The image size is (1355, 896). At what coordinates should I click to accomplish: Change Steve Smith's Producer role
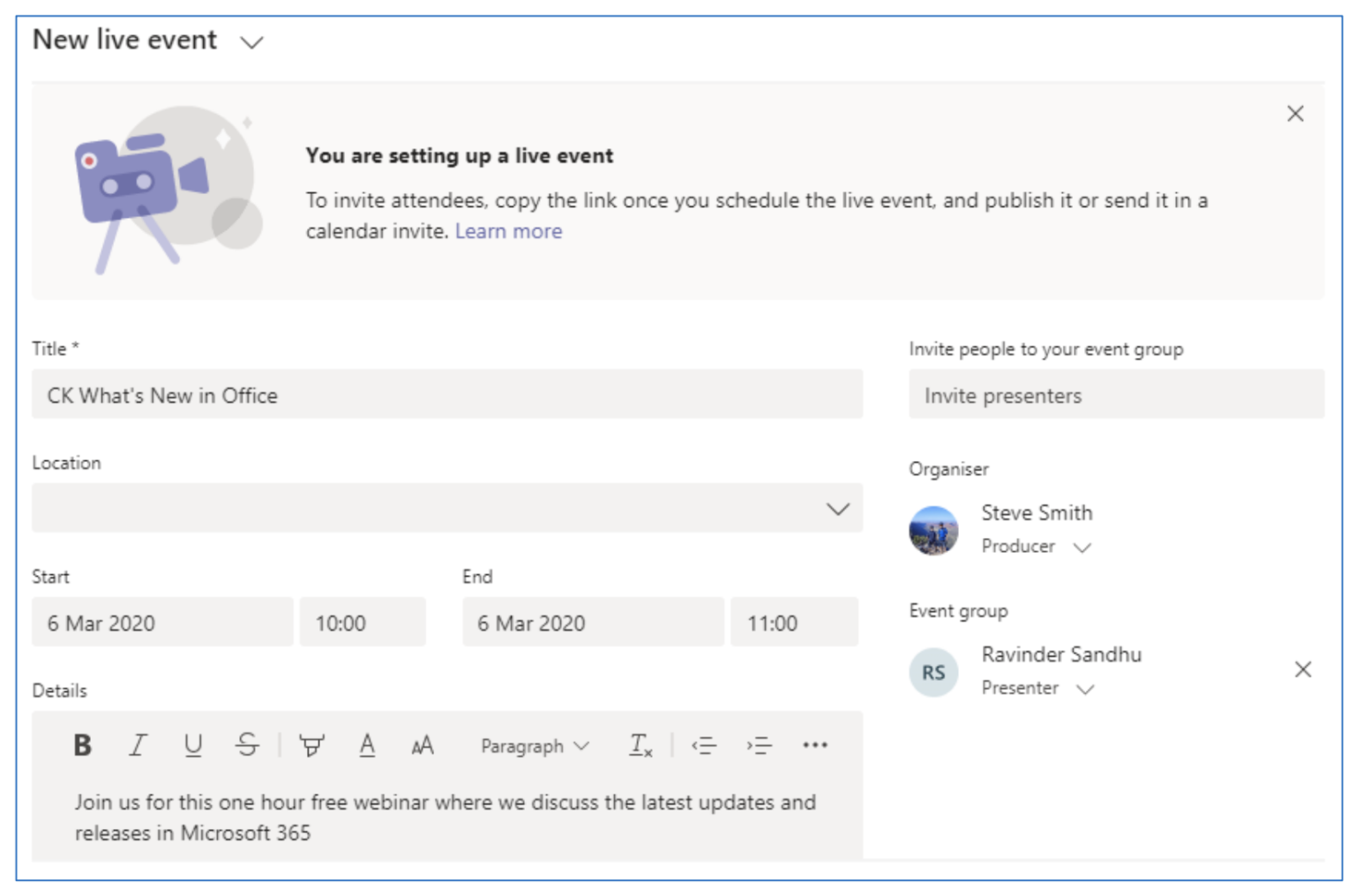[1083, 547]
